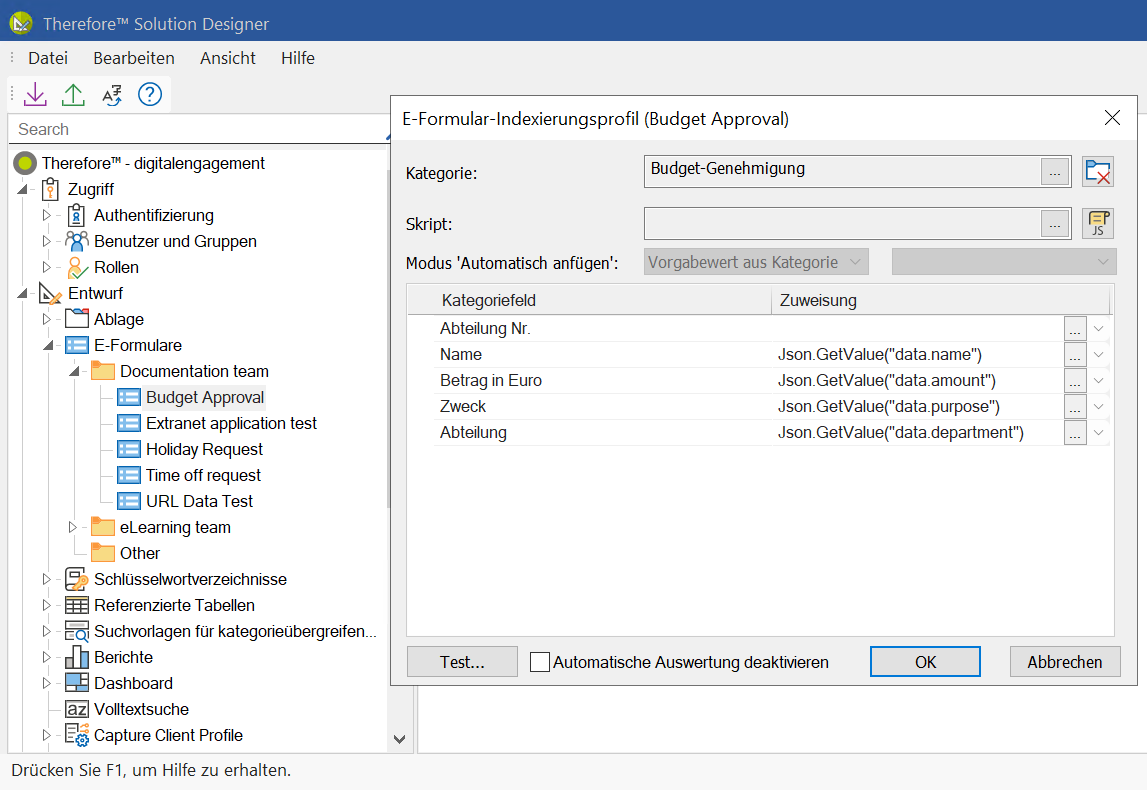
Task: Expand the Rollen node
Action: point(47,268)
